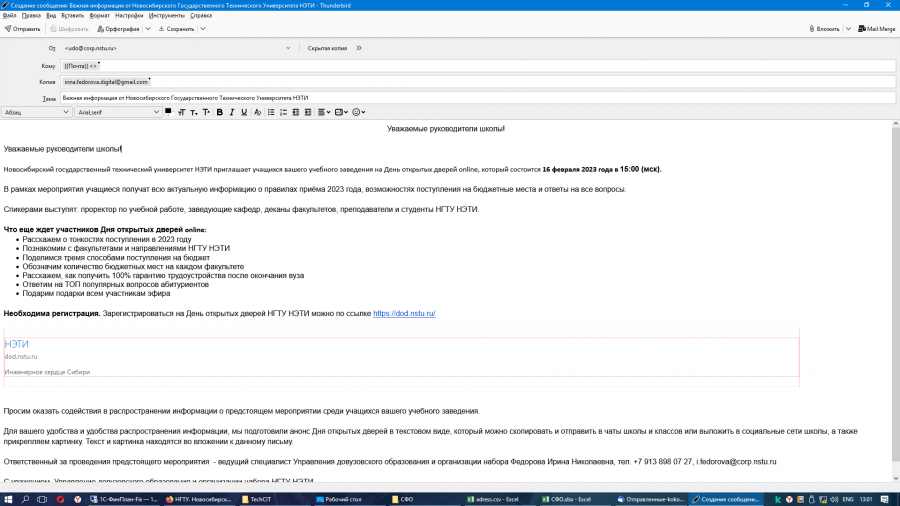Viewport: 900px width, 506px height.
Task: Open the Windows Start menu
Action: pyautogui.click(x=8, y=499)
